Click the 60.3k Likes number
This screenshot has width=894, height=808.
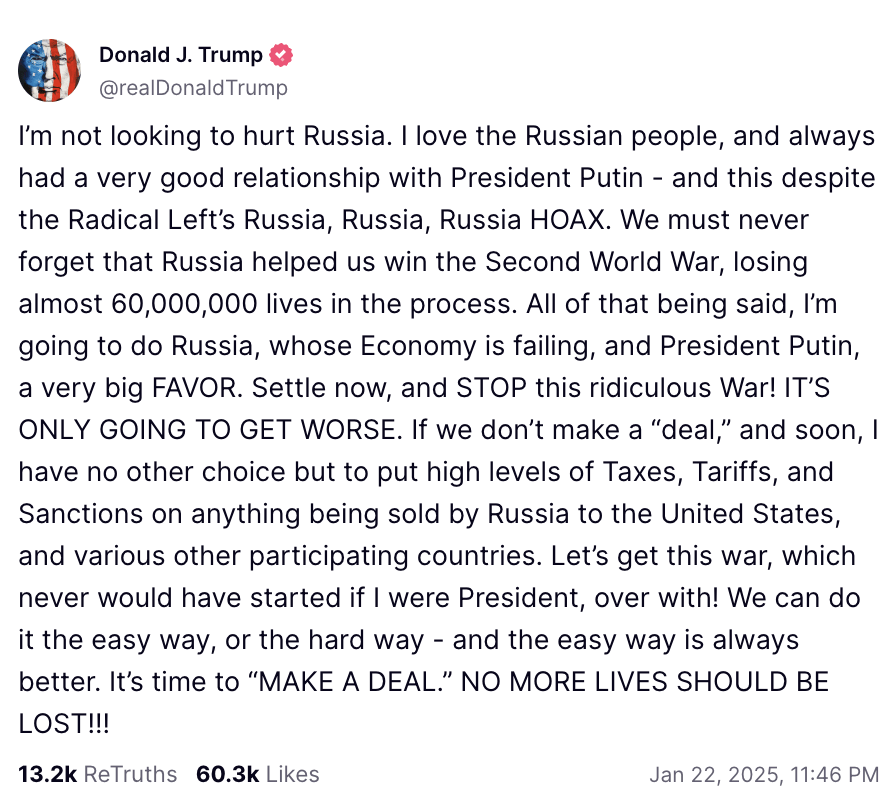pyautogui.click(x=227, y=774)
